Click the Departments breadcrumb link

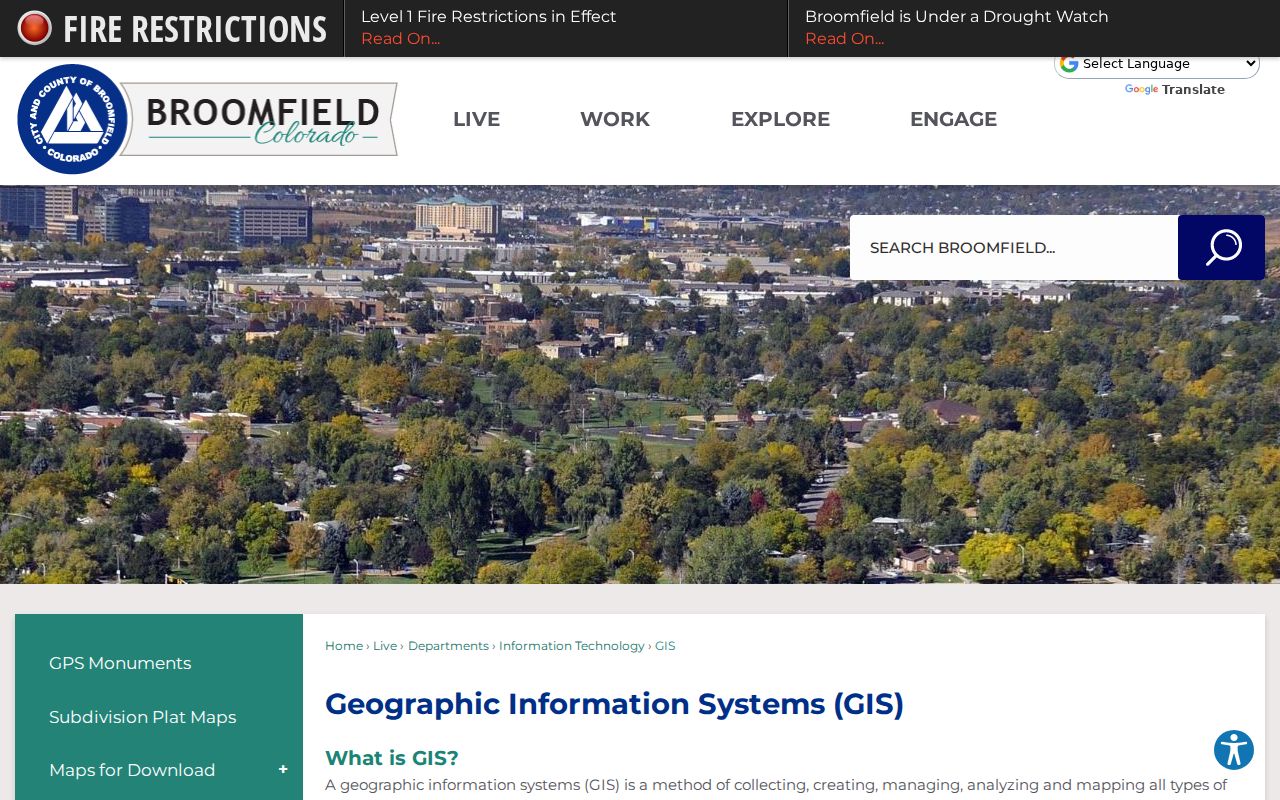[448, 646]
